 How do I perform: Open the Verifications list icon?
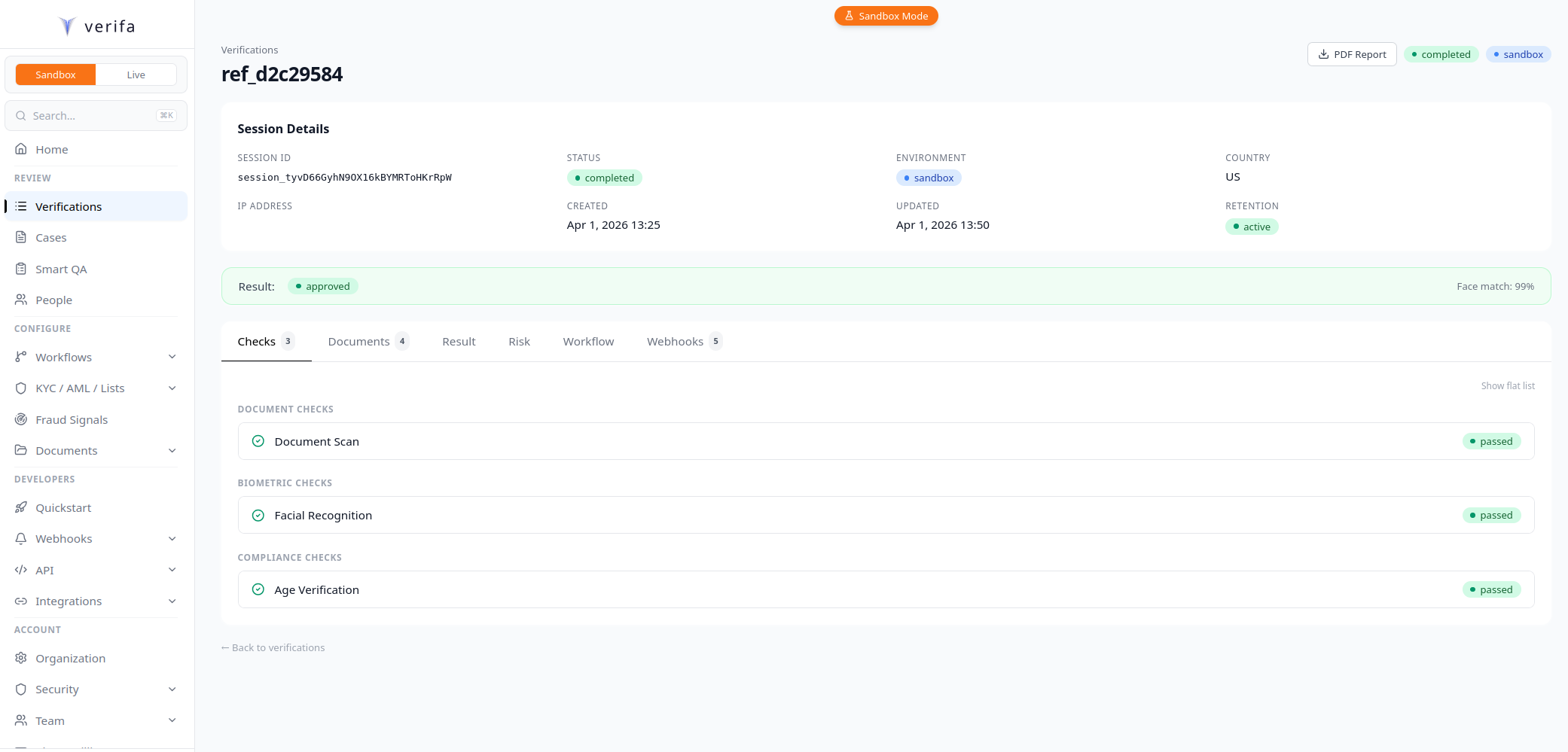click(22, 206)
